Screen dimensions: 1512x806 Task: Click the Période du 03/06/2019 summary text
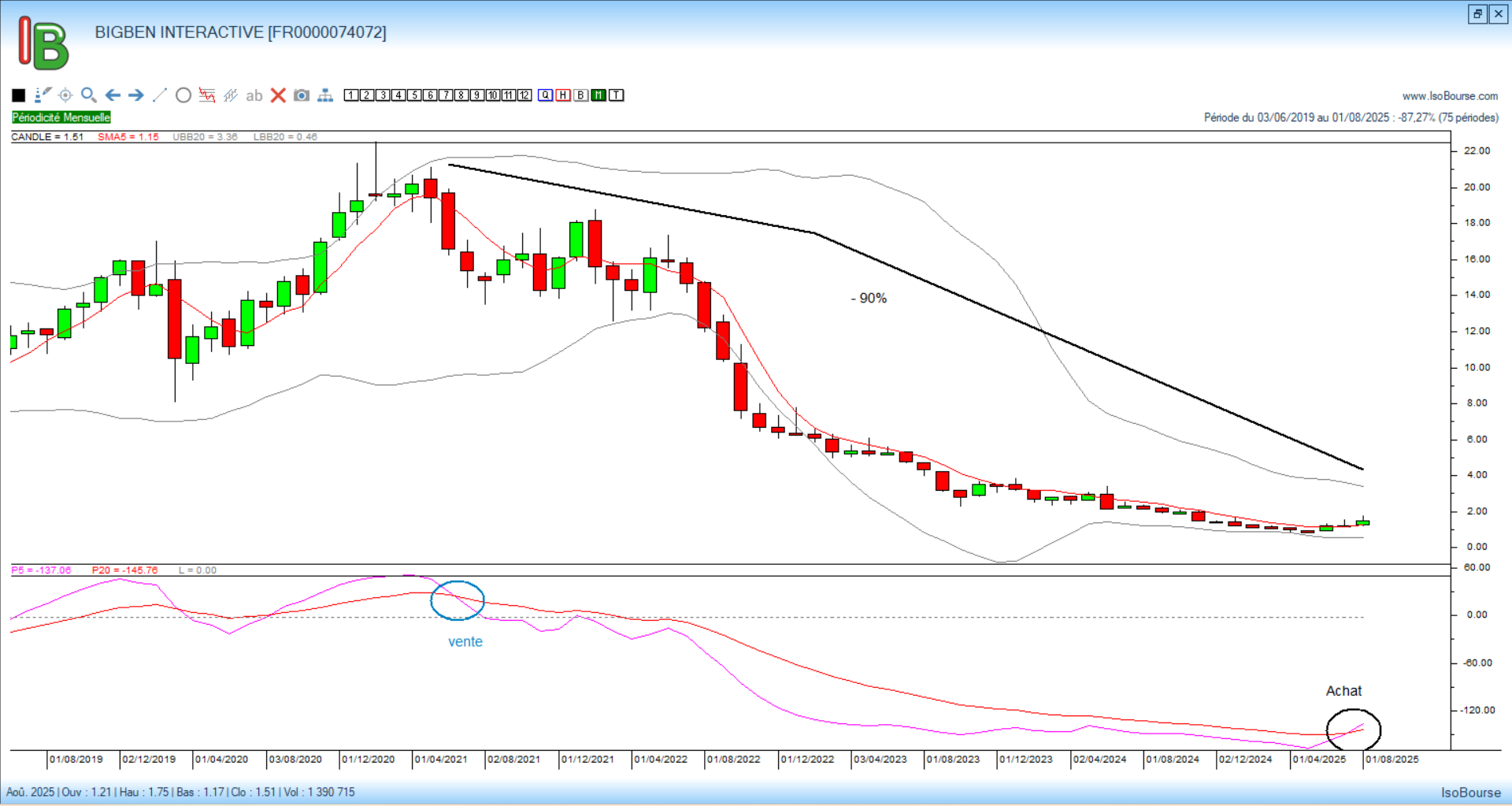[1351, 117]
